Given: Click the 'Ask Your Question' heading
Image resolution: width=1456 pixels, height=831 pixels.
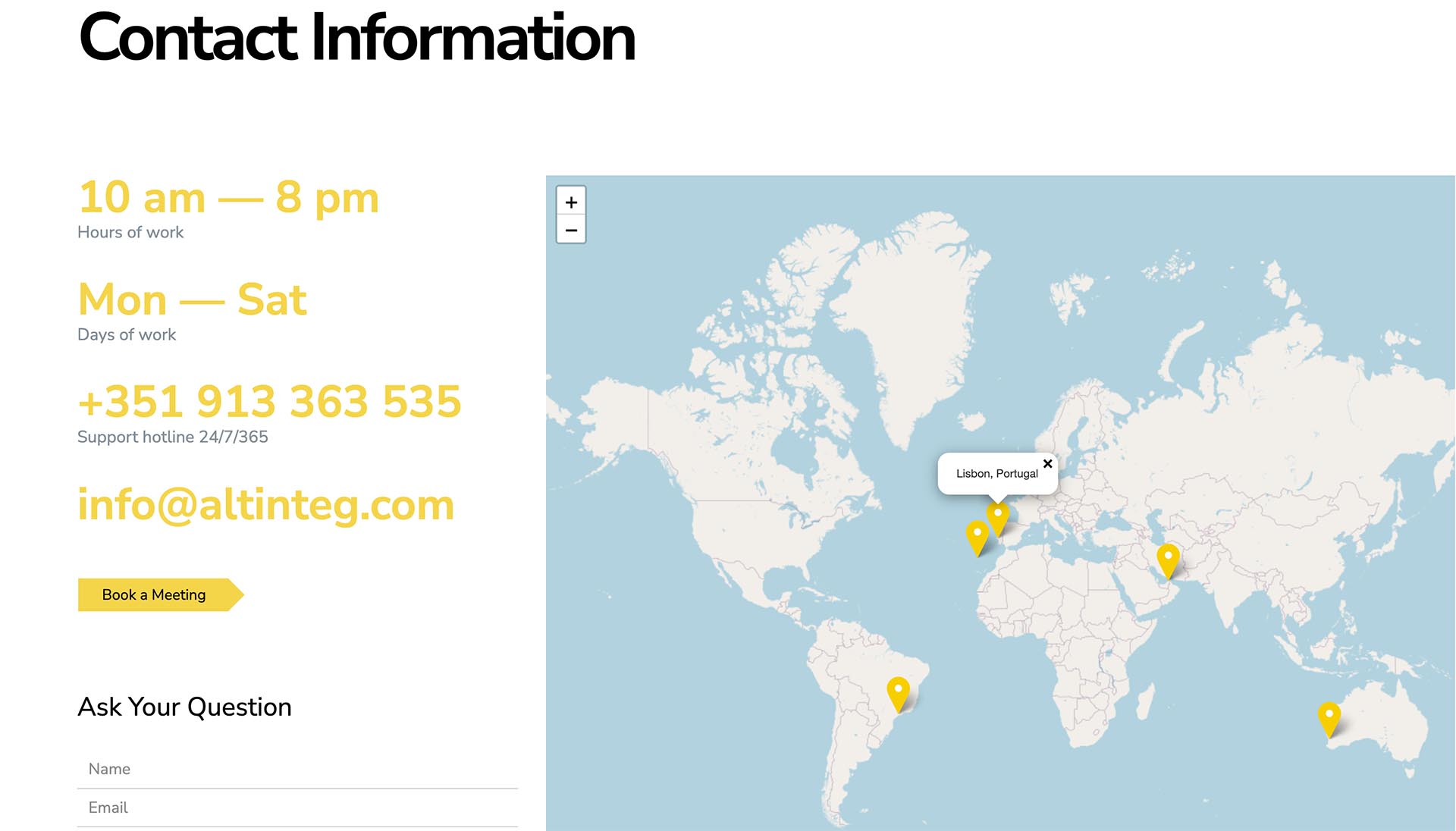Looking at the screenshot, I should point(184,707).
